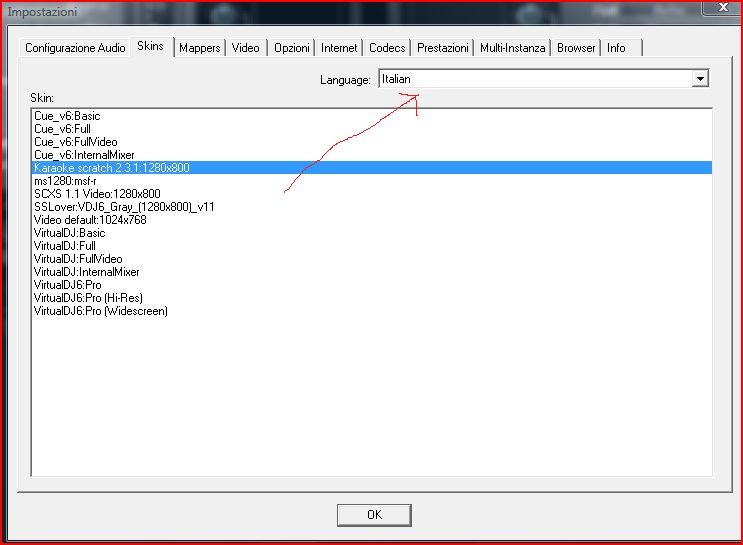The height and width of the screenshot is (545, 743).
Task: Open the Configurazione Audio tab
Action: [x=75, y=48]
